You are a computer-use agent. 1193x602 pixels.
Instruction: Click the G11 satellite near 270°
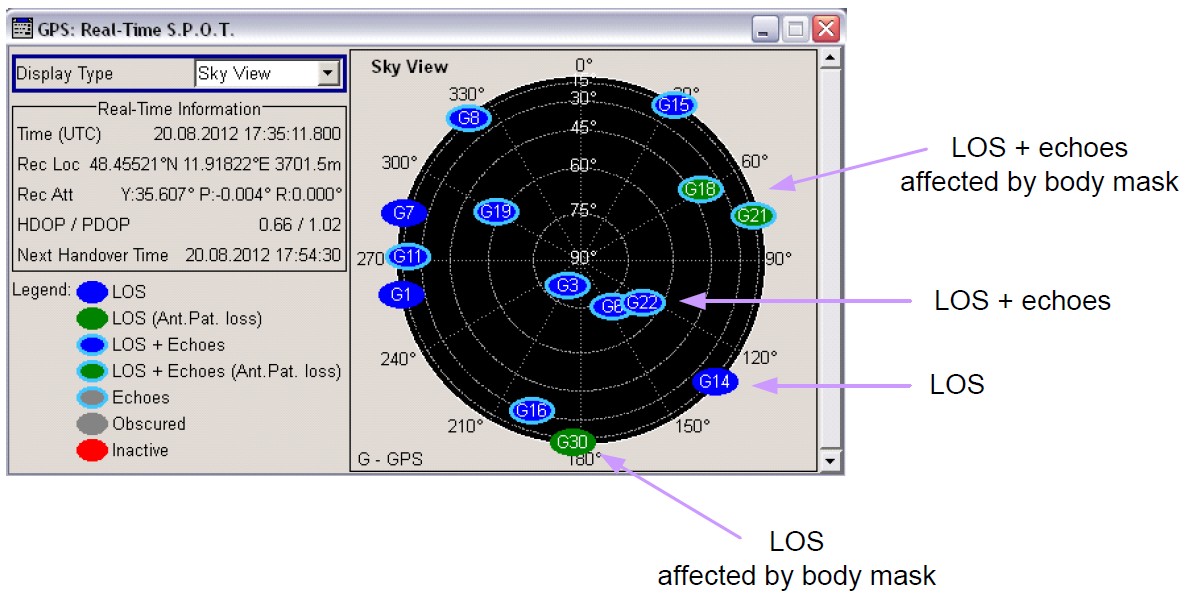(408, 257)
